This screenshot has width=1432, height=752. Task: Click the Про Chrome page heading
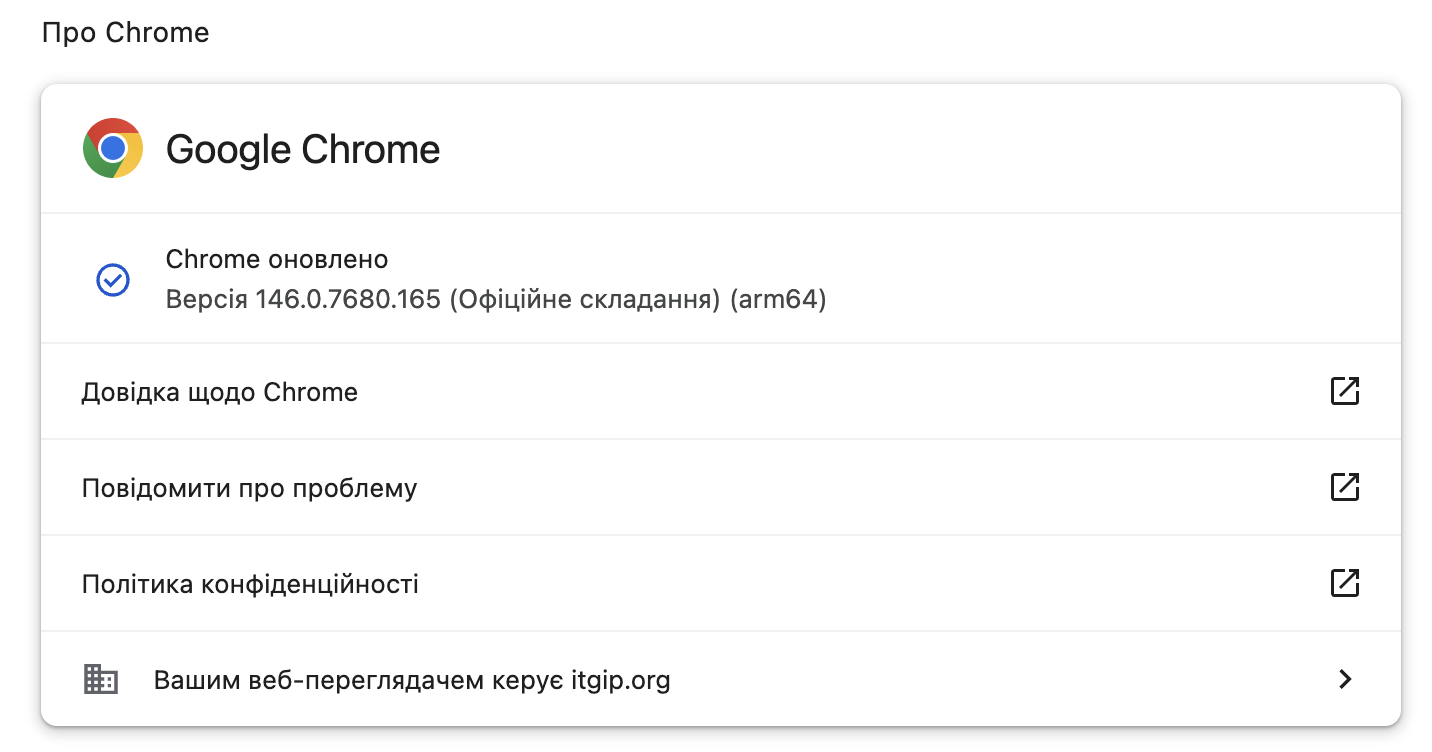(125, 32)
